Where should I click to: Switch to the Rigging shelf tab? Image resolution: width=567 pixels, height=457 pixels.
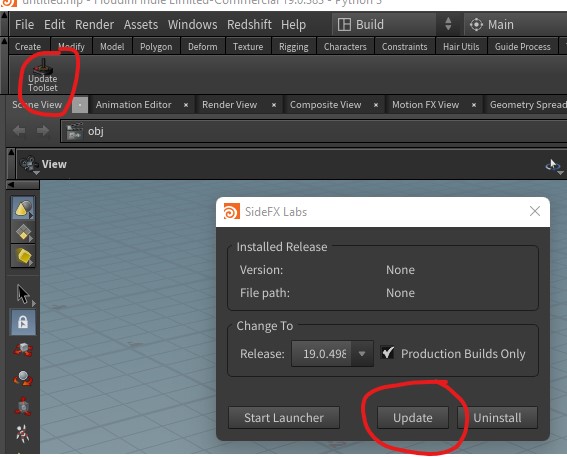(x=294, y=47)
